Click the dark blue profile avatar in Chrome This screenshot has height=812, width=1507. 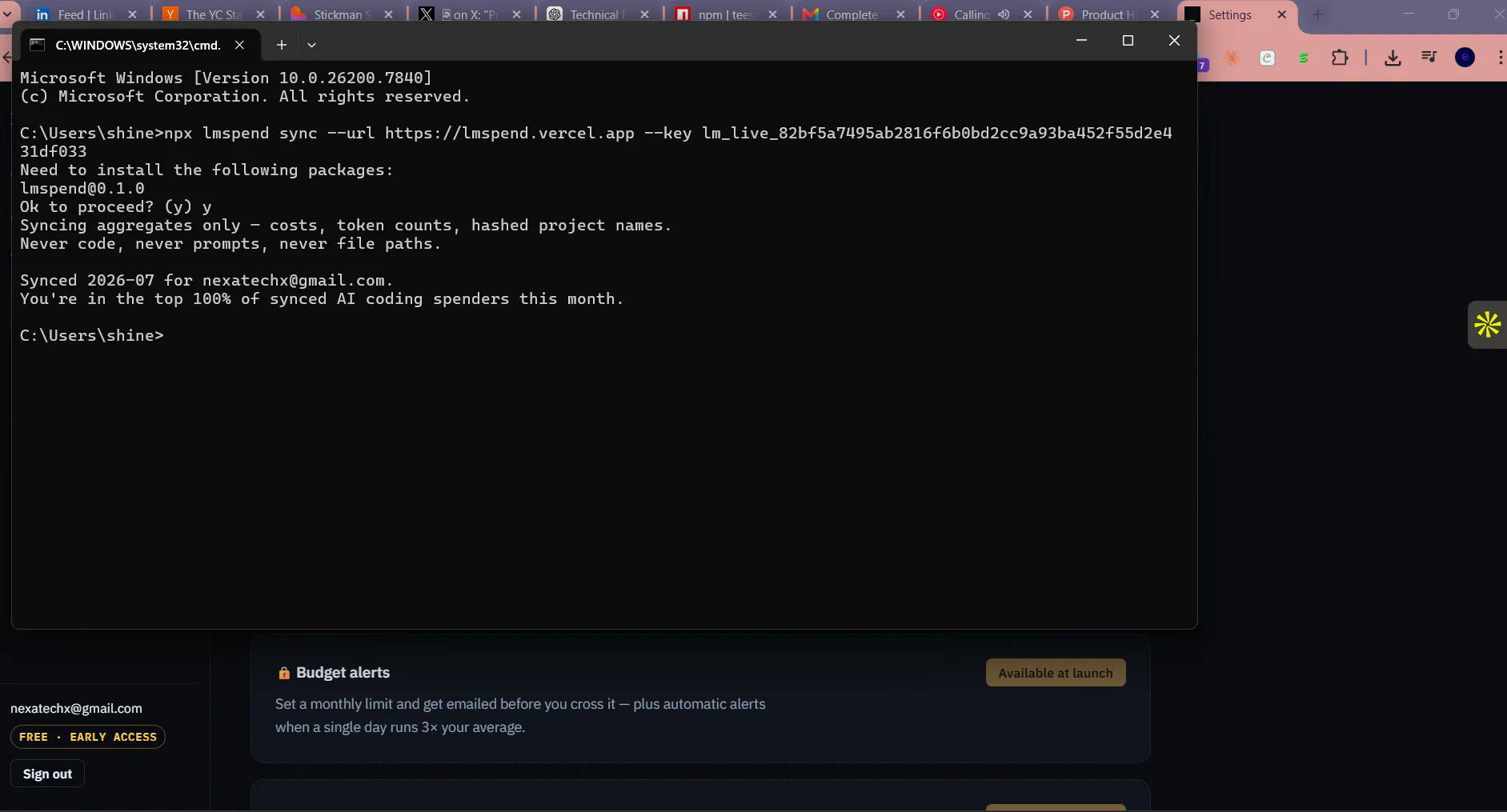pos(1465,58)
